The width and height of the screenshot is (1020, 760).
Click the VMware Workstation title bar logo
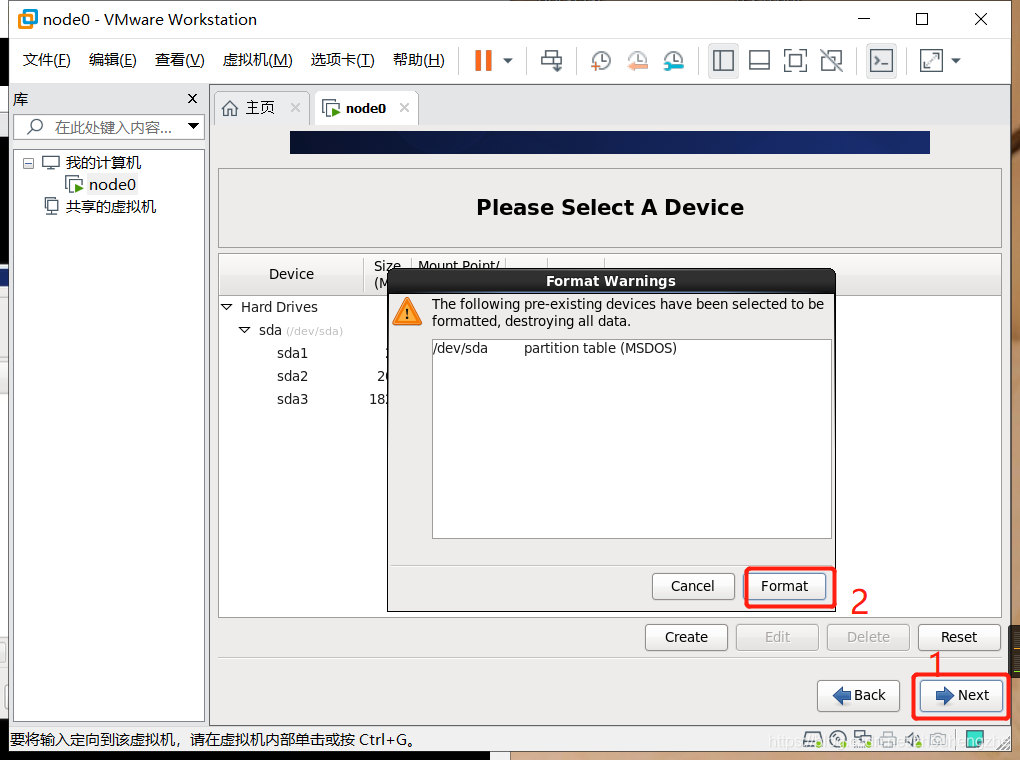28,20
